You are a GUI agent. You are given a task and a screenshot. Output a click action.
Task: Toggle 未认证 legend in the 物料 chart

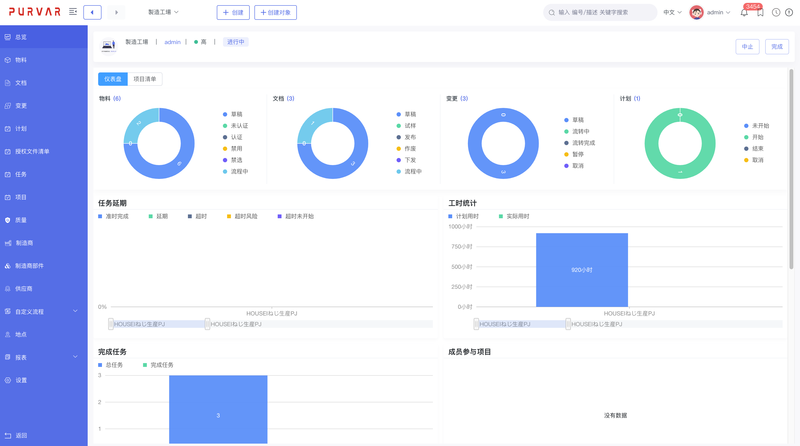(236, 126)
